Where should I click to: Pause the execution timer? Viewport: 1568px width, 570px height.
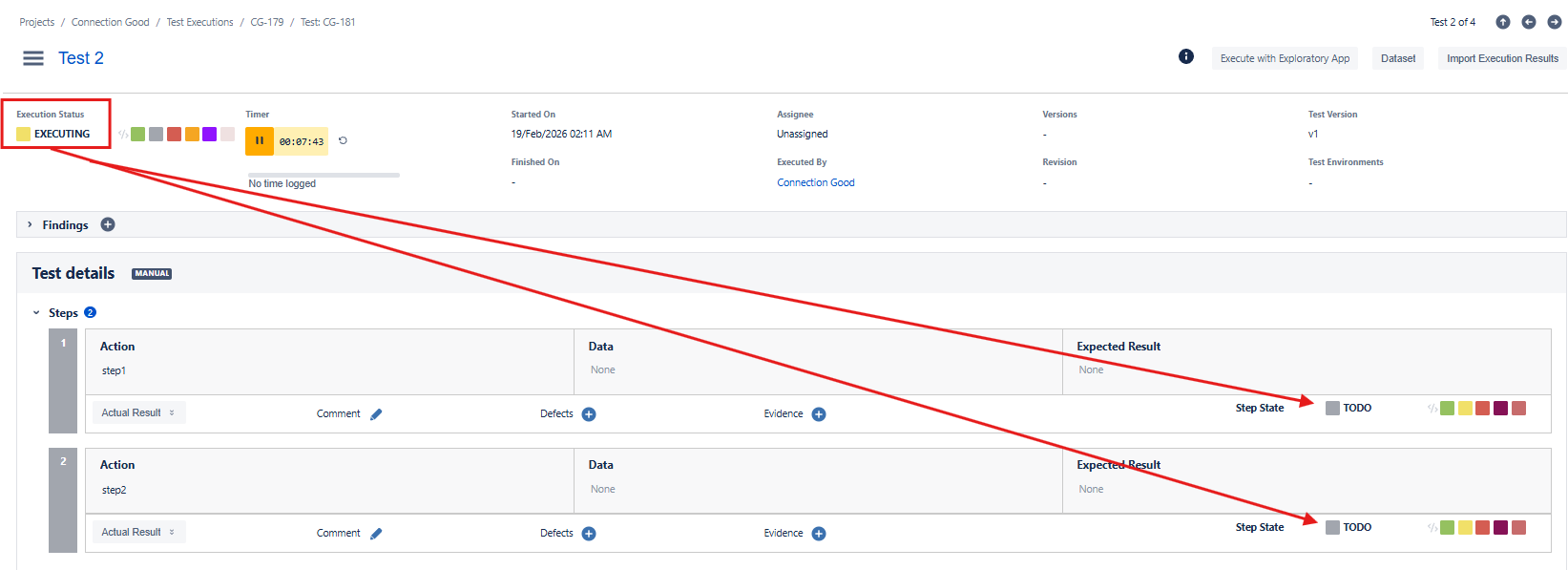[x=260, y=140]
